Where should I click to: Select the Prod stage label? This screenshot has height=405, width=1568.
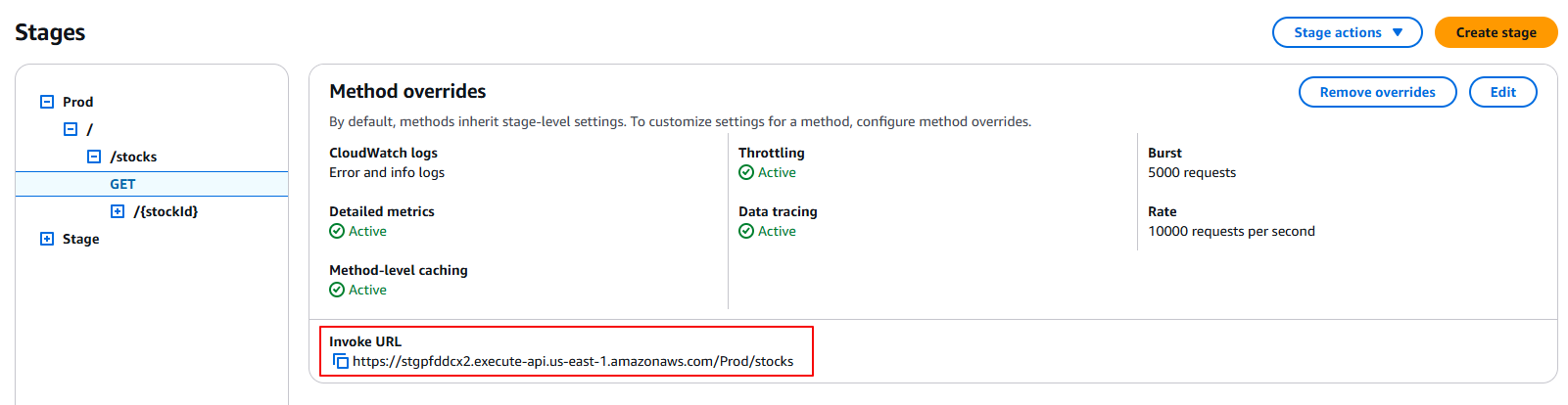[x=78, y=102]
